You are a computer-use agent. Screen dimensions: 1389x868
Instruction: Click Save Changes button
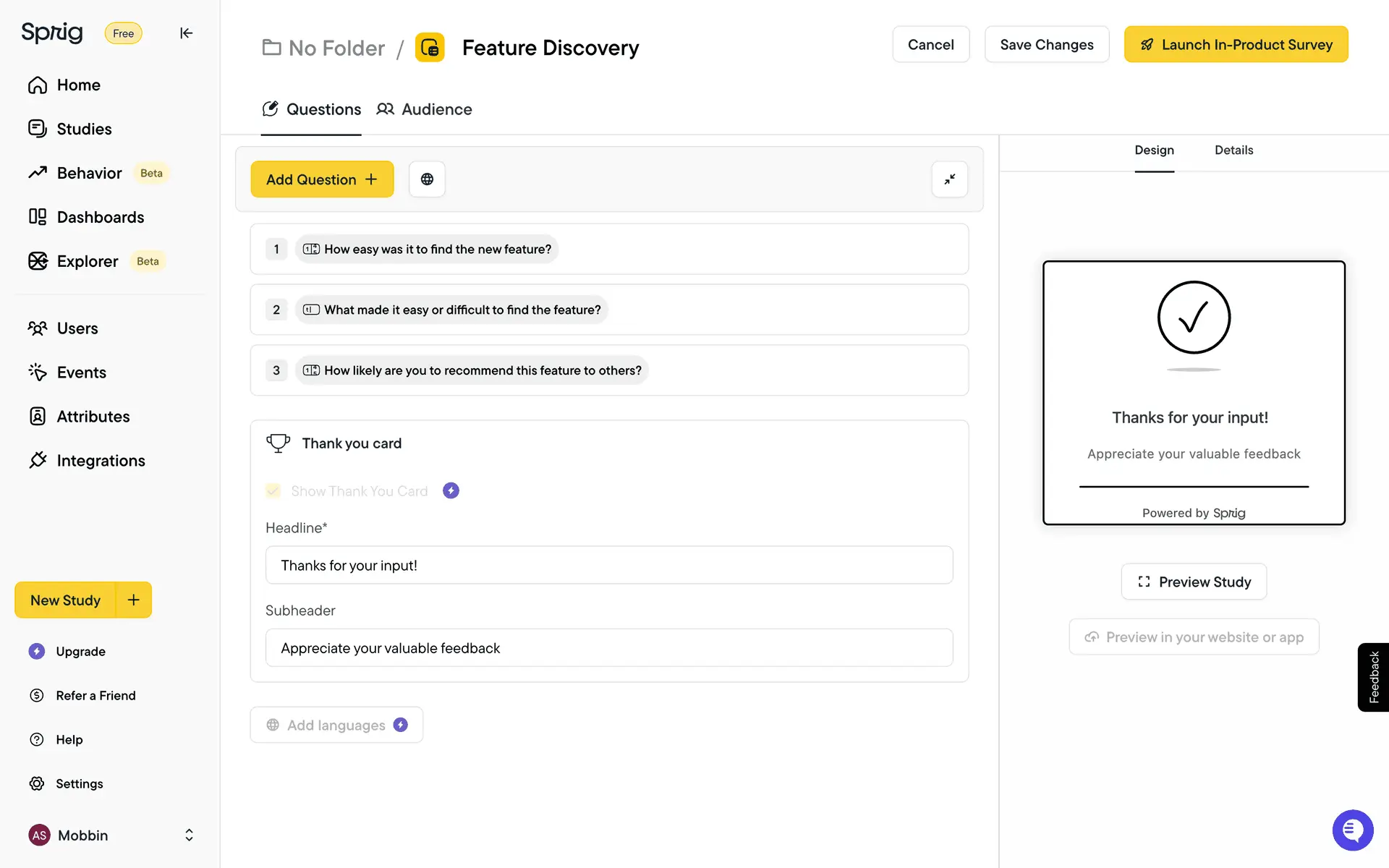click(x=1046, y=45)
